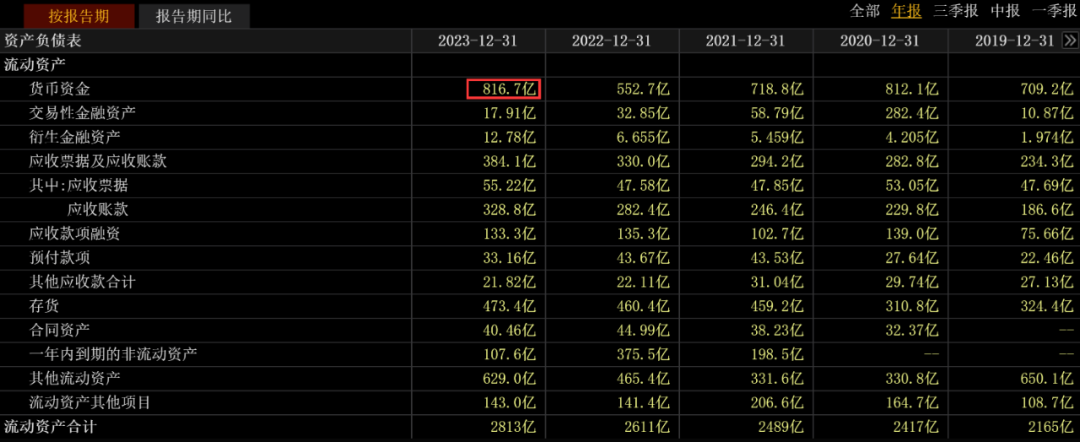Click the 资产负债表 table header

click(43, 41)
